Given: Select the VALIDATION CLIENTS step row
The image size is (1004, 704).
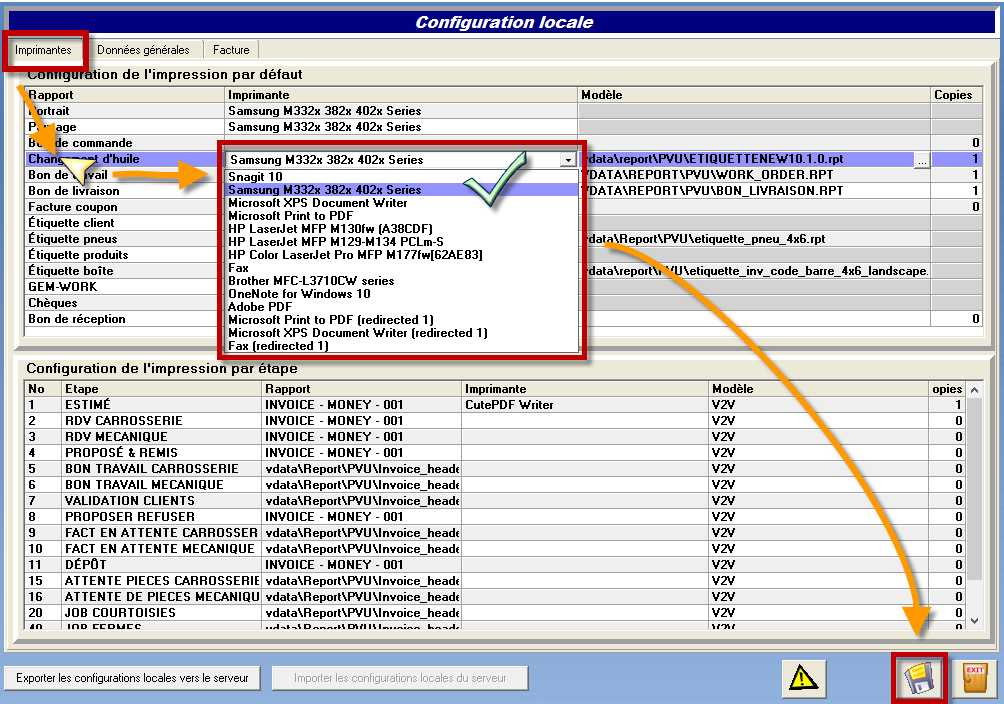Looking at the screenshot, I should (x=495, y=501).
